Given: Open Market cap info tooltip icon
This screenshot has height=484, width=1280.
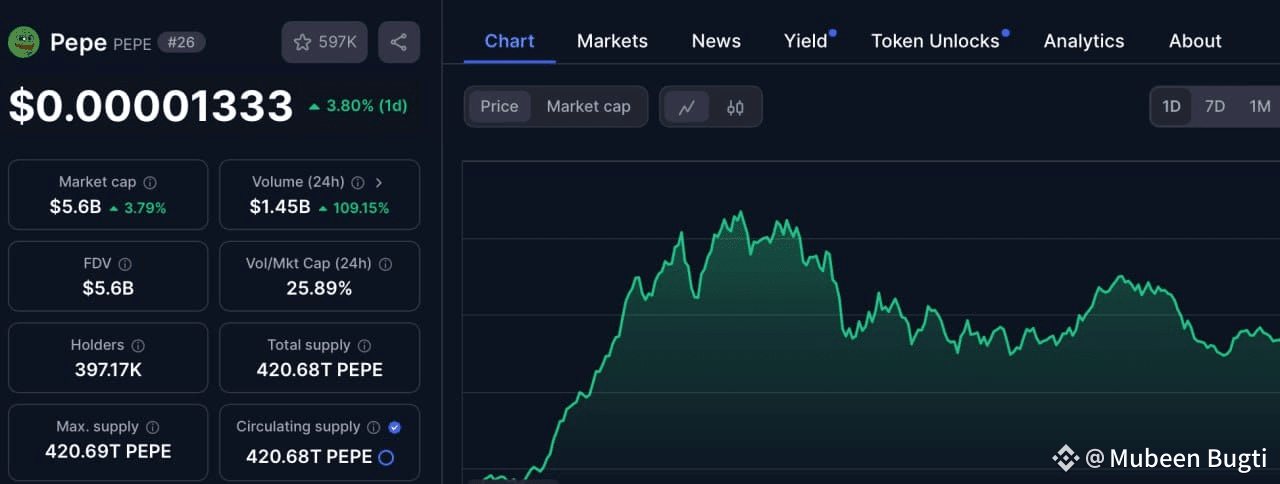Looking at the screenshot, I should click(150, 183).
